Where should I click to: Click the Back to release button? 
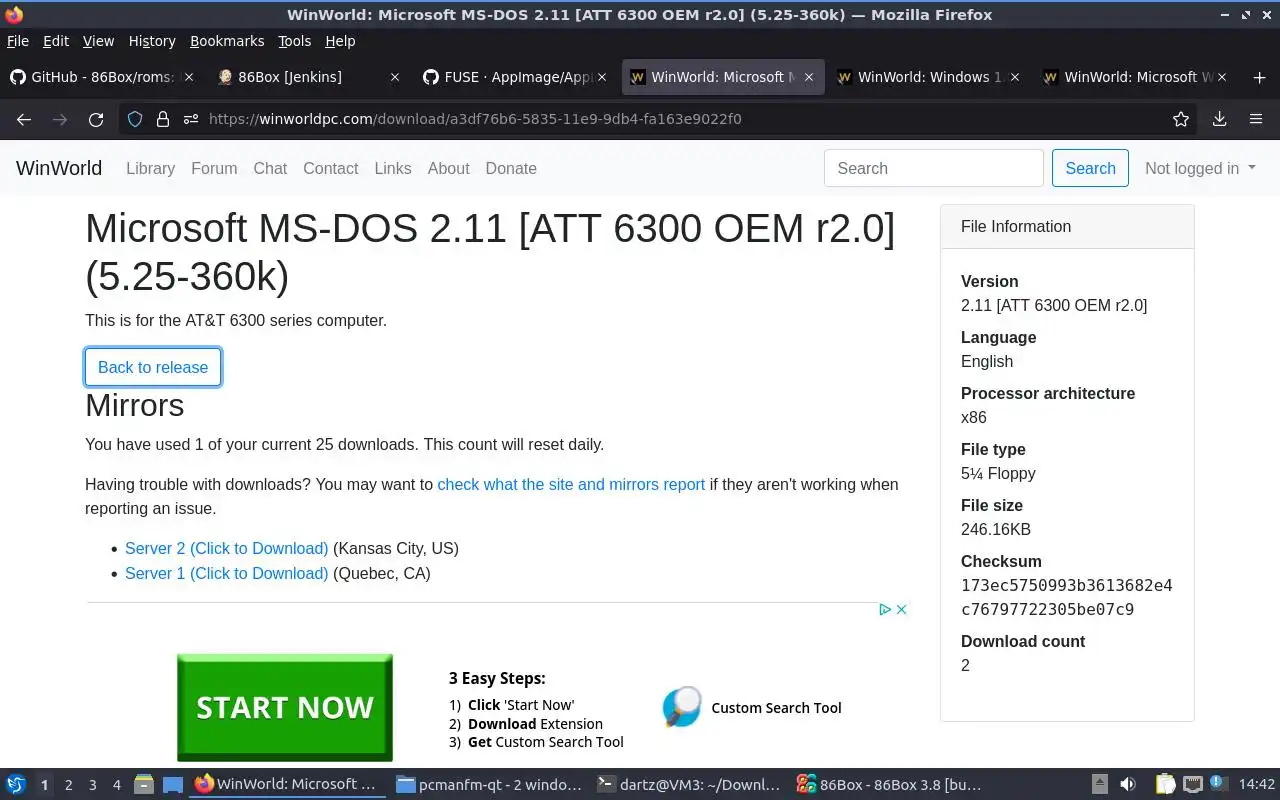click(x=153, y=367)
